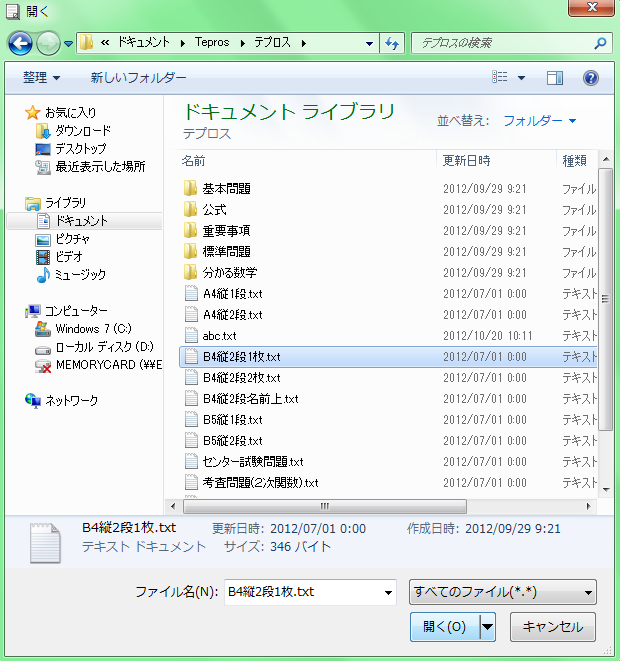This screenshot has height=661, width=620.
Task: Click the vertical scrollbar down arrow
Action: coord(606,489)
